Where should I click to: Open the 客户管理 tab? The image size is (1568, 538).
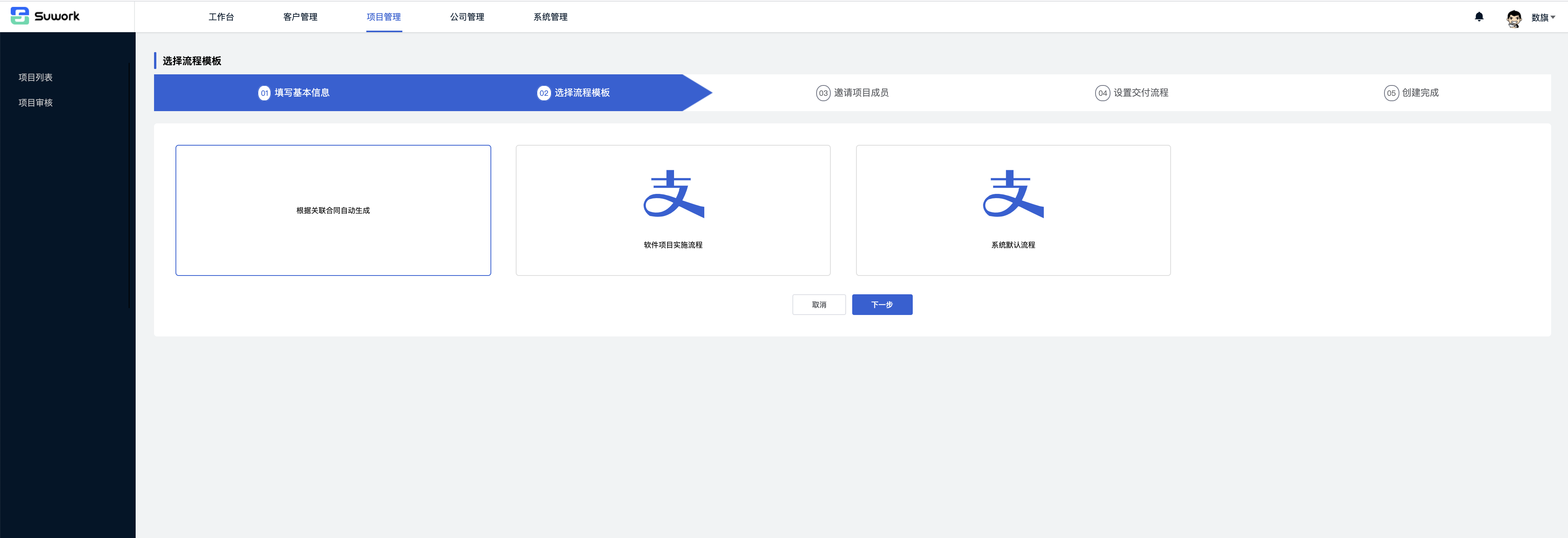[300, 17]
